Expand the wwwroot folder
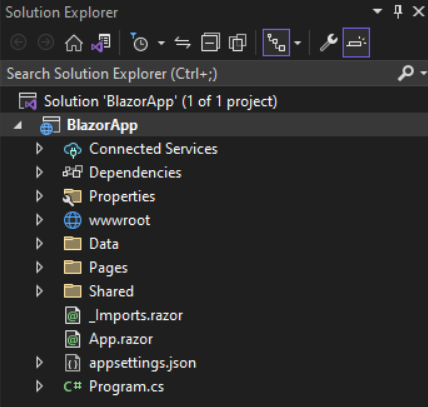Screen dimensions: 428x407 pyautogui.click(x=39, y=220)
